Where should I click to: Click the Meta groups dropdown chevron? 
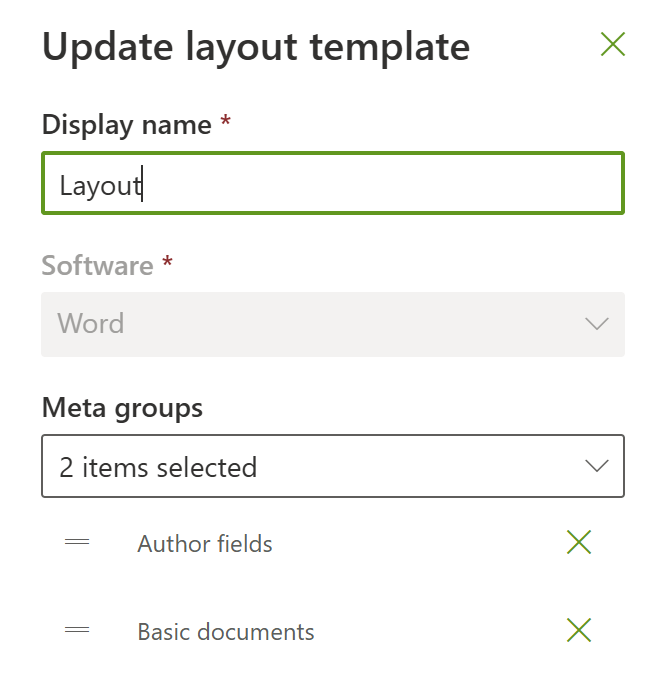point(597,466)
